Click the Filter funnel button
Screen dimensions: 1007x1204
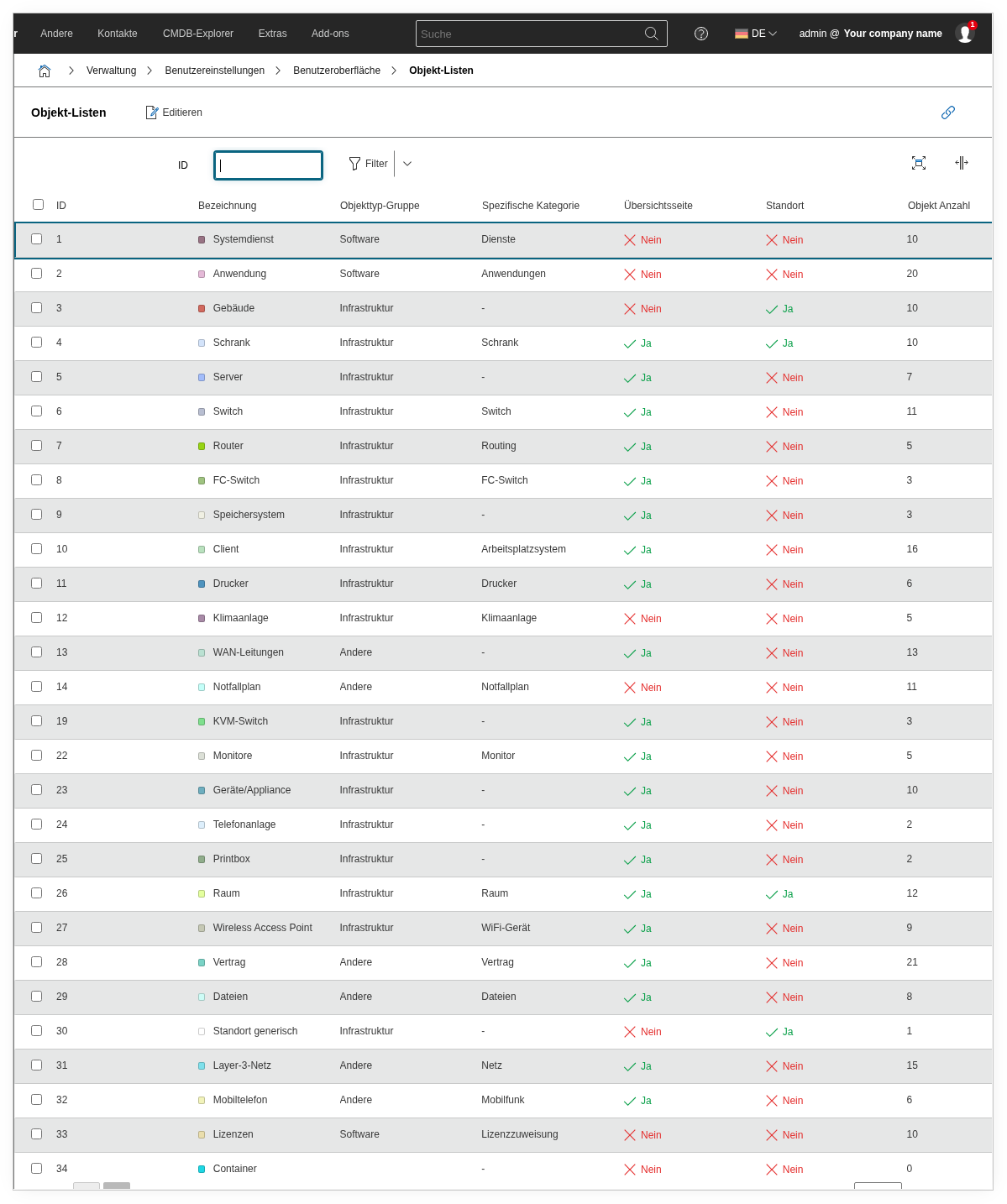click(369, 164)
